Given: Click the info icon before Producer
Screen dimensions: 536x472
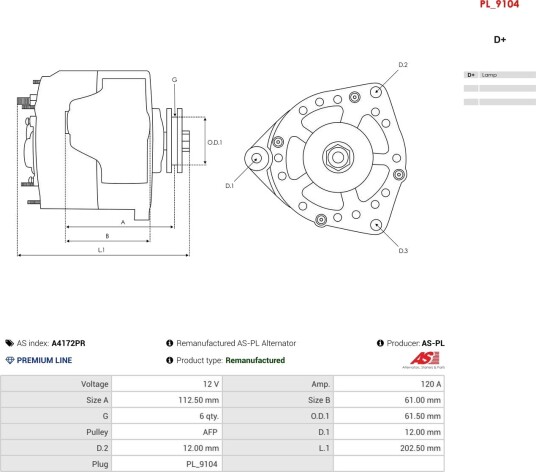Looking at the screenshot, I should pos(380,343).
